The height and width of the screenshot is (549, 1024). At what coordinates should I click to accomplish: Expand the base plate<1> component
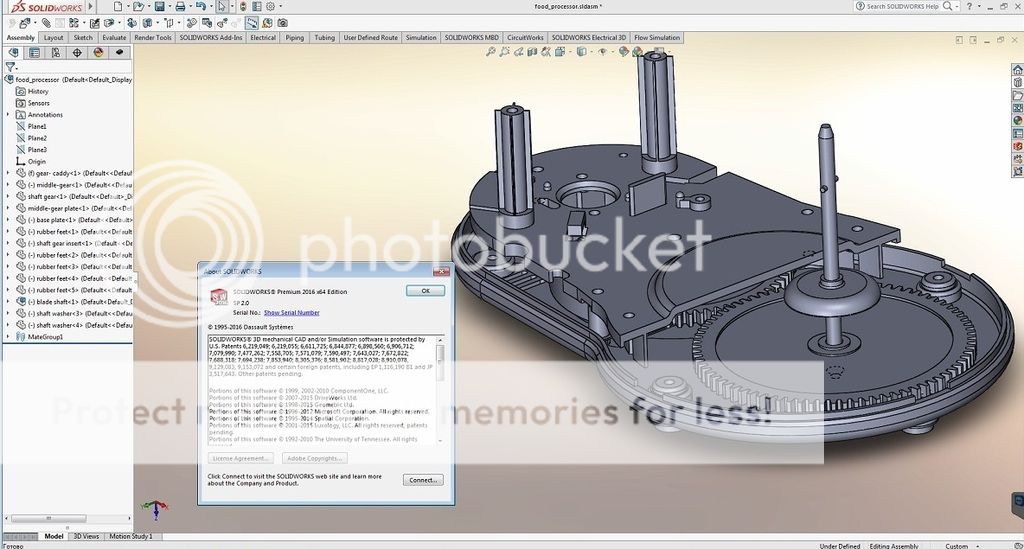tap(9, 220)
